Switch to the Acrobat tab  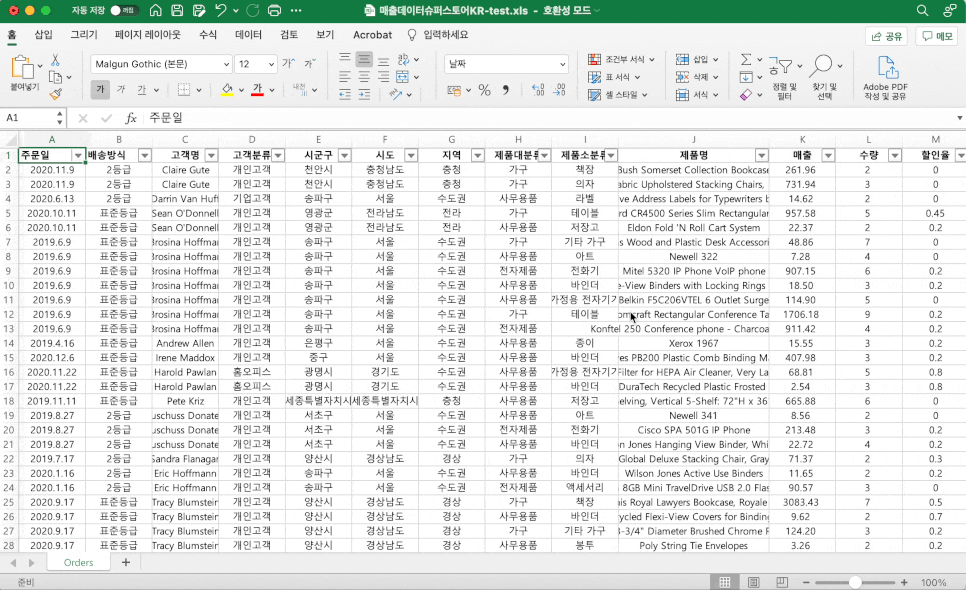tap(372, 35)
